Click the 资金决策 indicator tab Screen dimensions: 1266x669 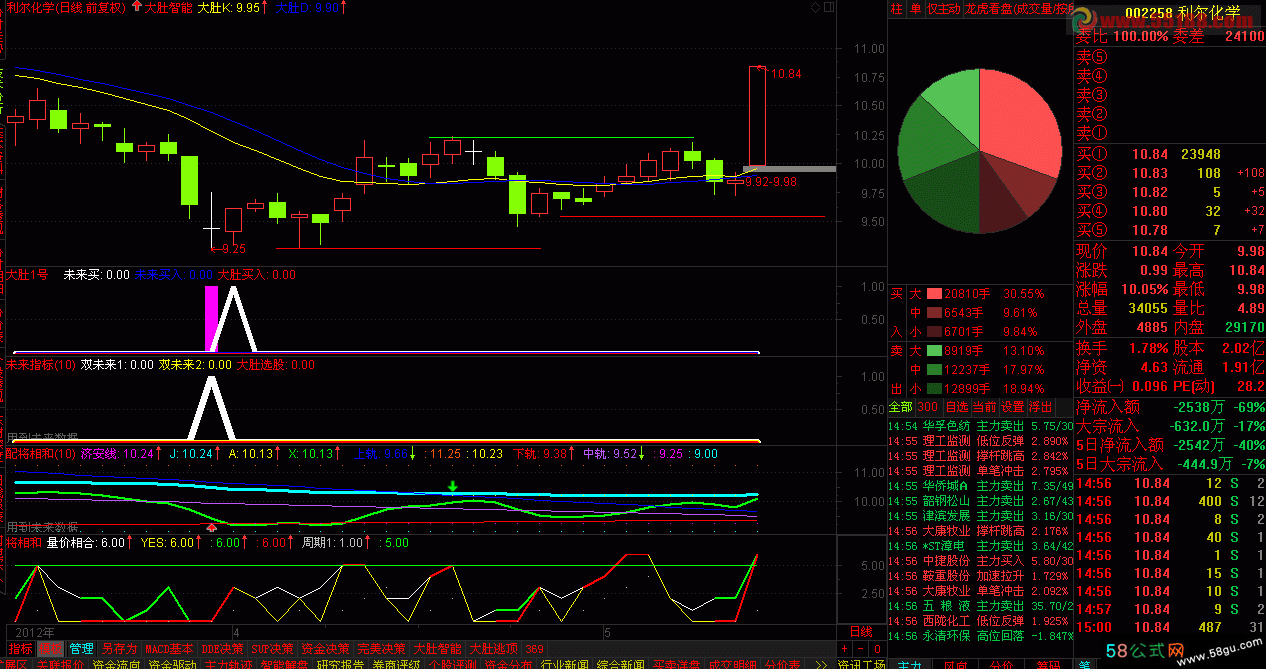[x=326, y=649]
